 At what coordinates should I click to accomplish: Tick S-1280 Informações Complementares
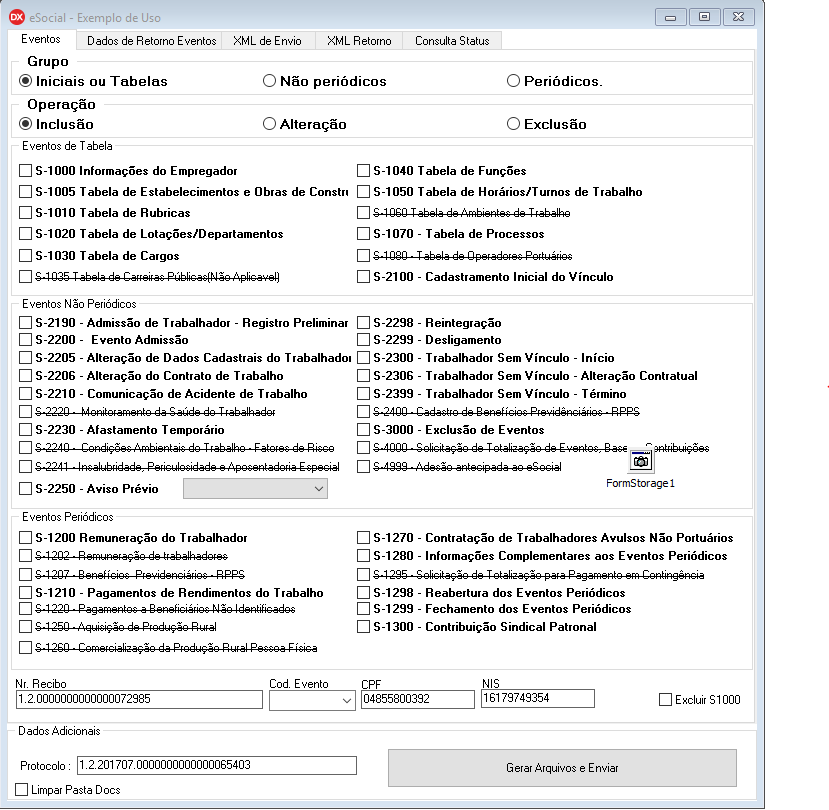[x=363, y=556]
